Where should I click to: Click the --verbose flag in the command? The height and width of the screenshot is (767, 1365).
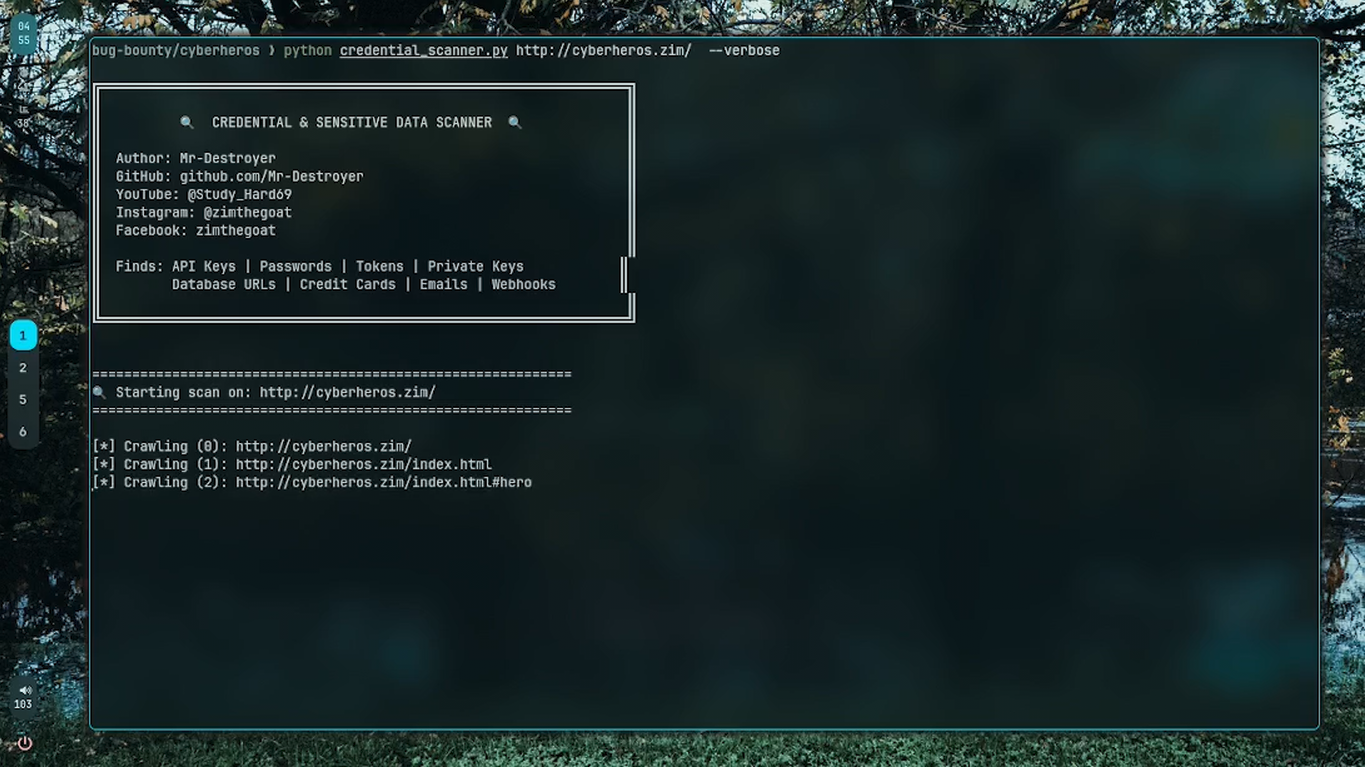(x=744, y=50)
